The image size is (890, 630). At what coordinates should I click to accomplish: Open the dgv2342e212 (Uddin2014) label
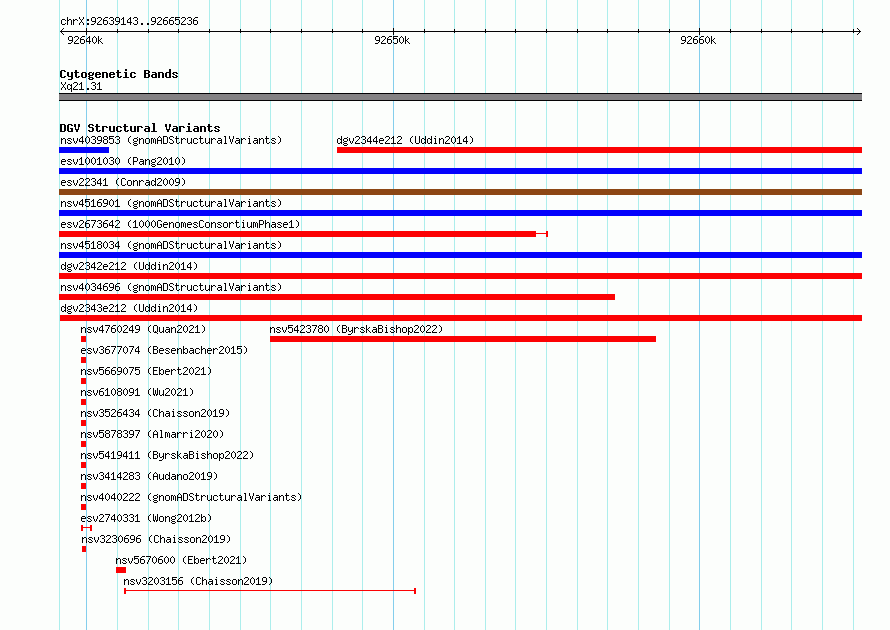pyautogui.click(x=129, y=266)
